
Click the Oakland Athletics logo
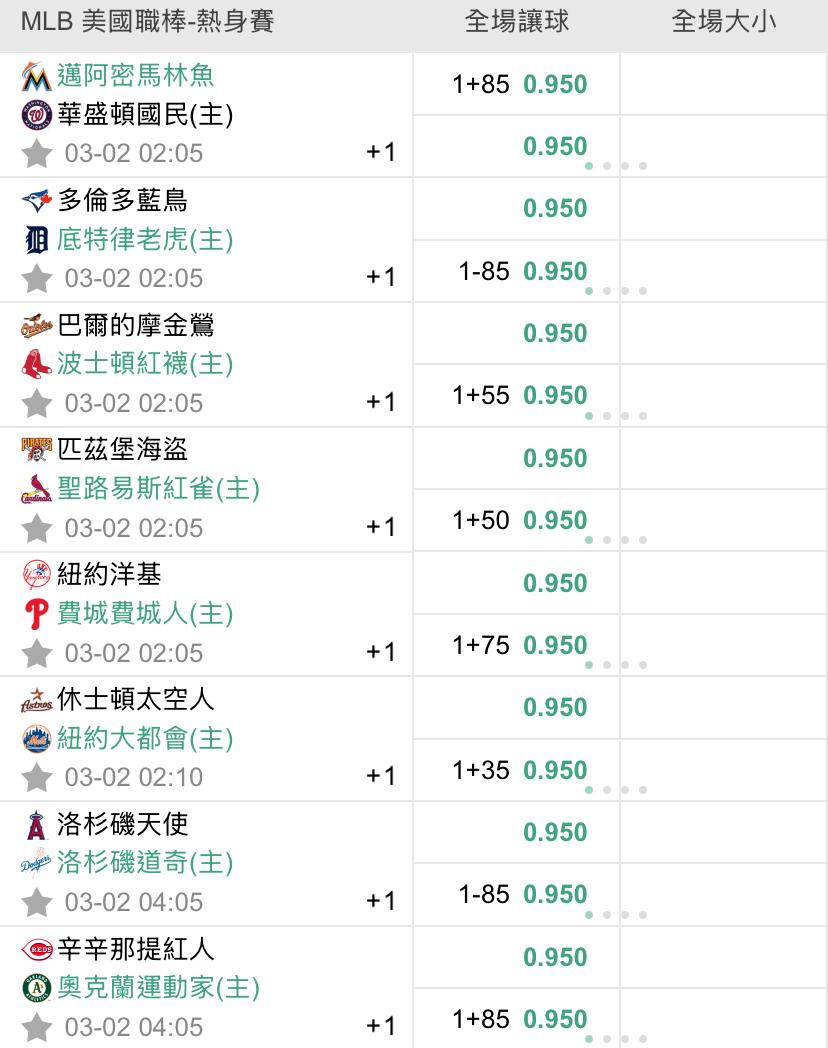pos(36,988)
